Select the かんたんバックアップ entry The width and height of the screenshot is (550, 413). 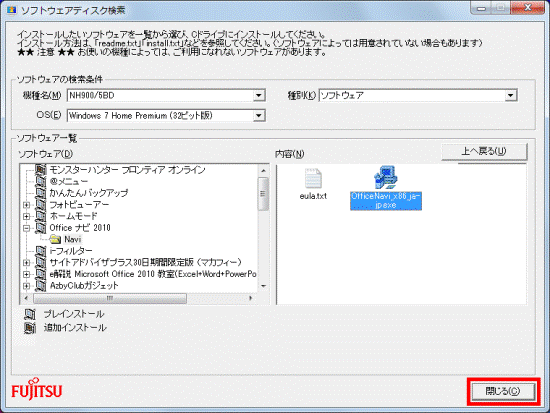(x=89, y=193)
